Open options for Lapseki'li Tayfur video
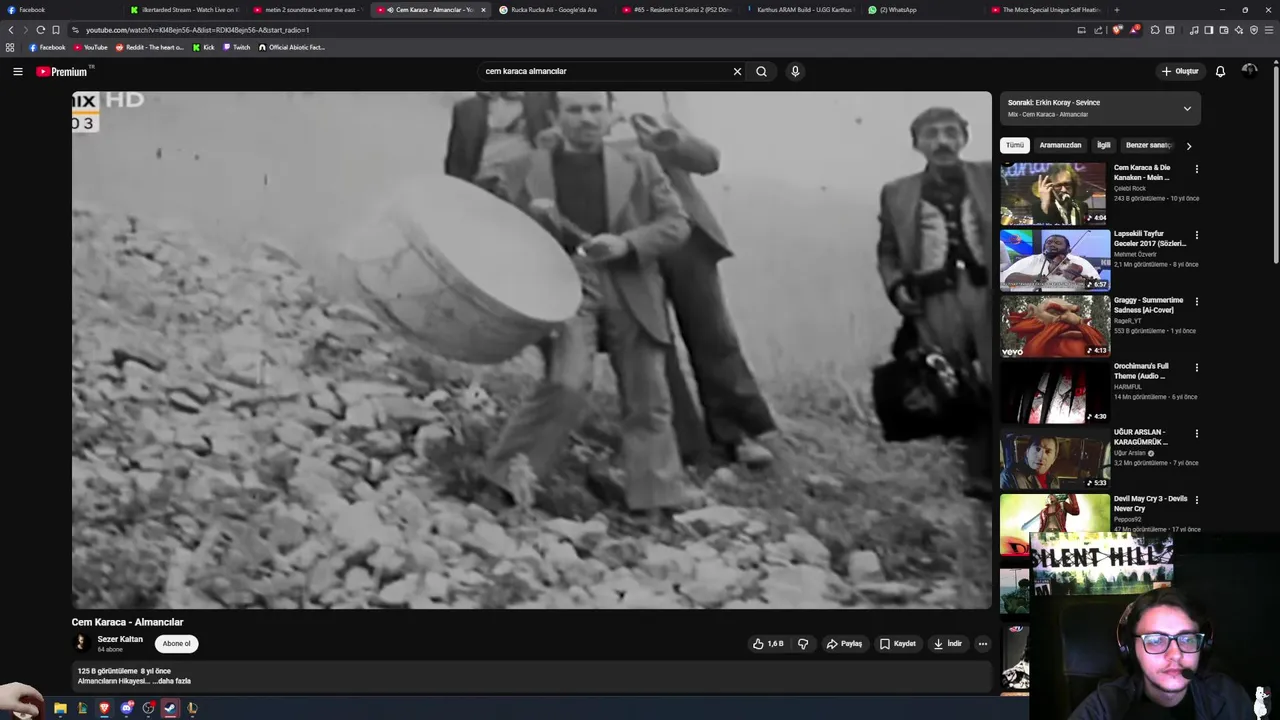This screenshot has width=1280, height=720. [1196, 235]
